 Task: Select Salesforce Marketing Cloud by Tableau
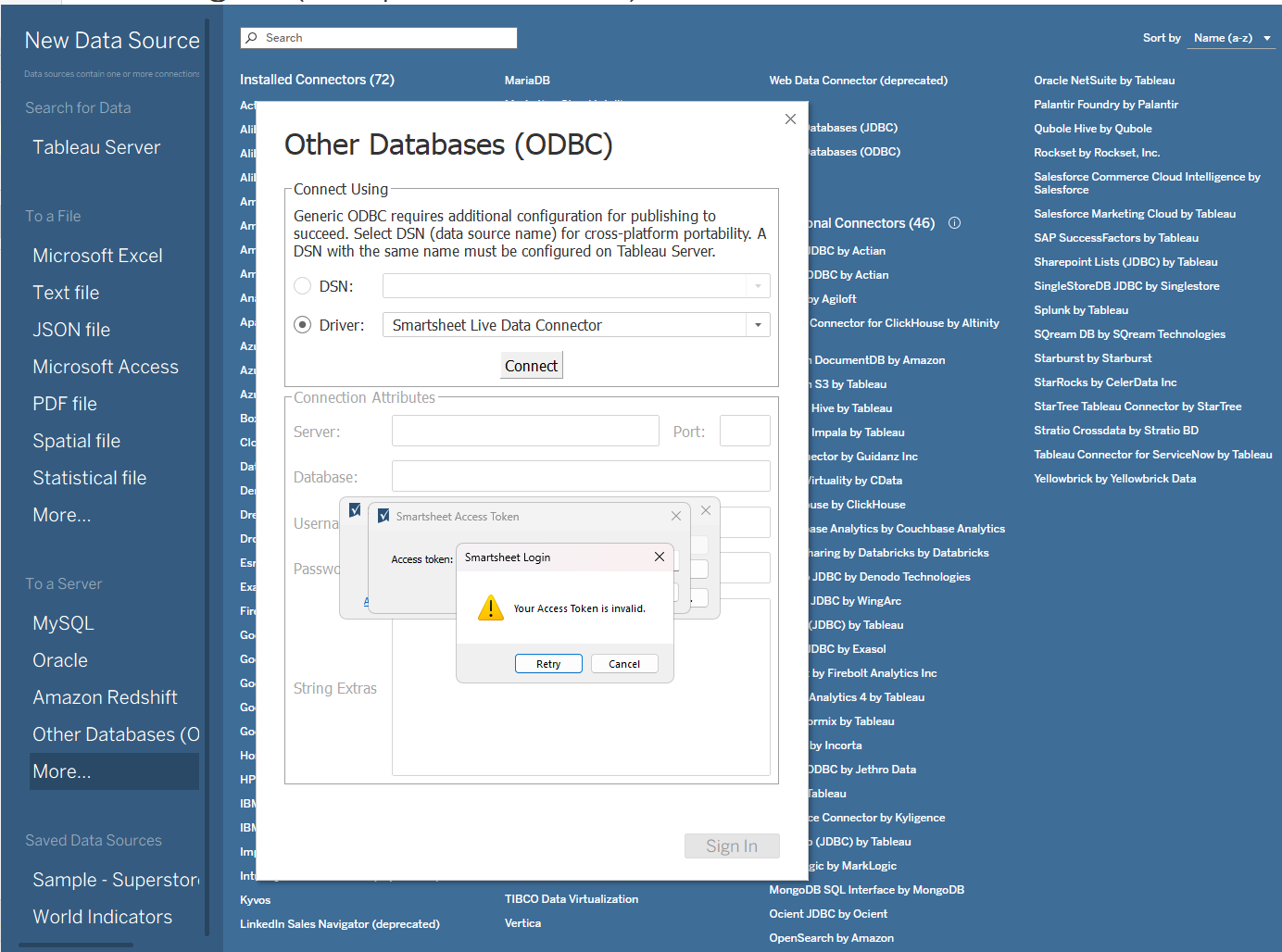pos(1135,214)
